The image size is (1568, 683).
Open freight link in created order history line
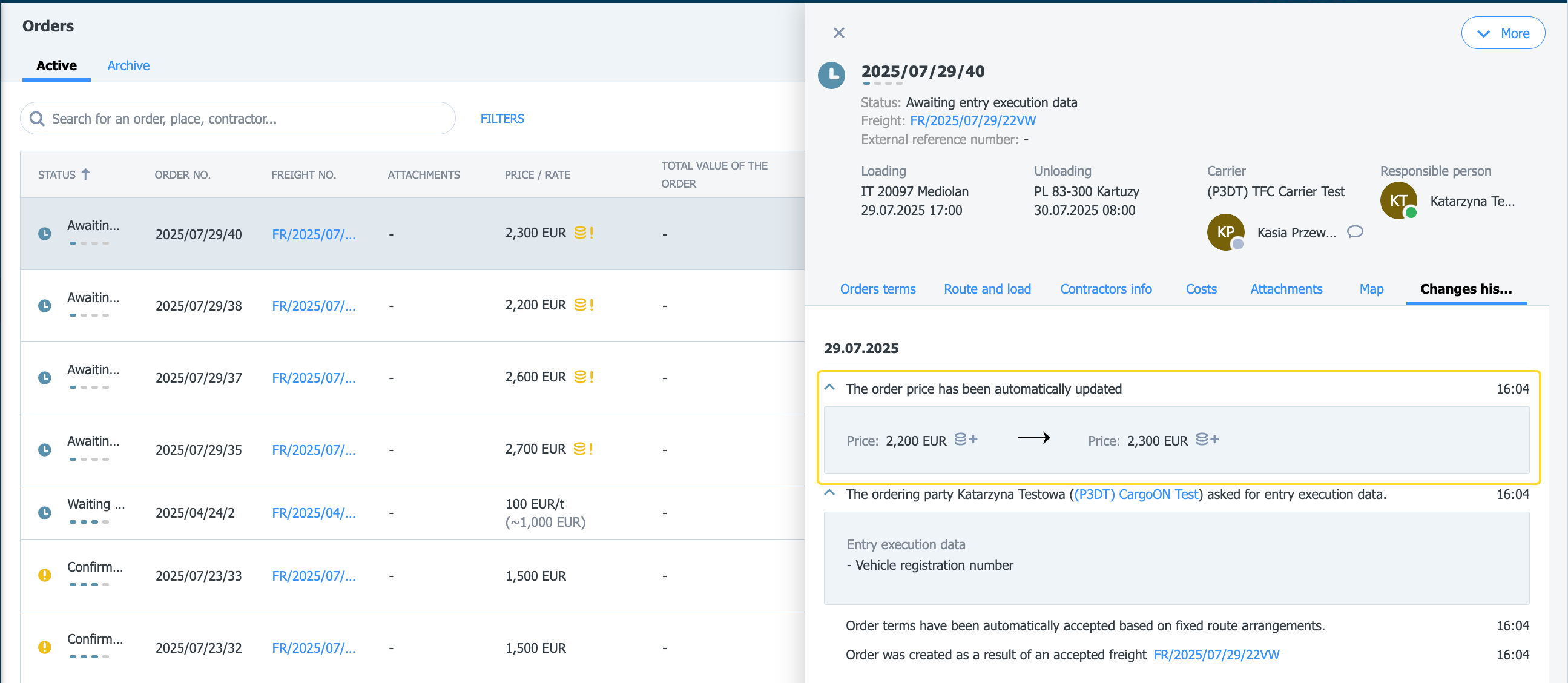[1216, 655]
